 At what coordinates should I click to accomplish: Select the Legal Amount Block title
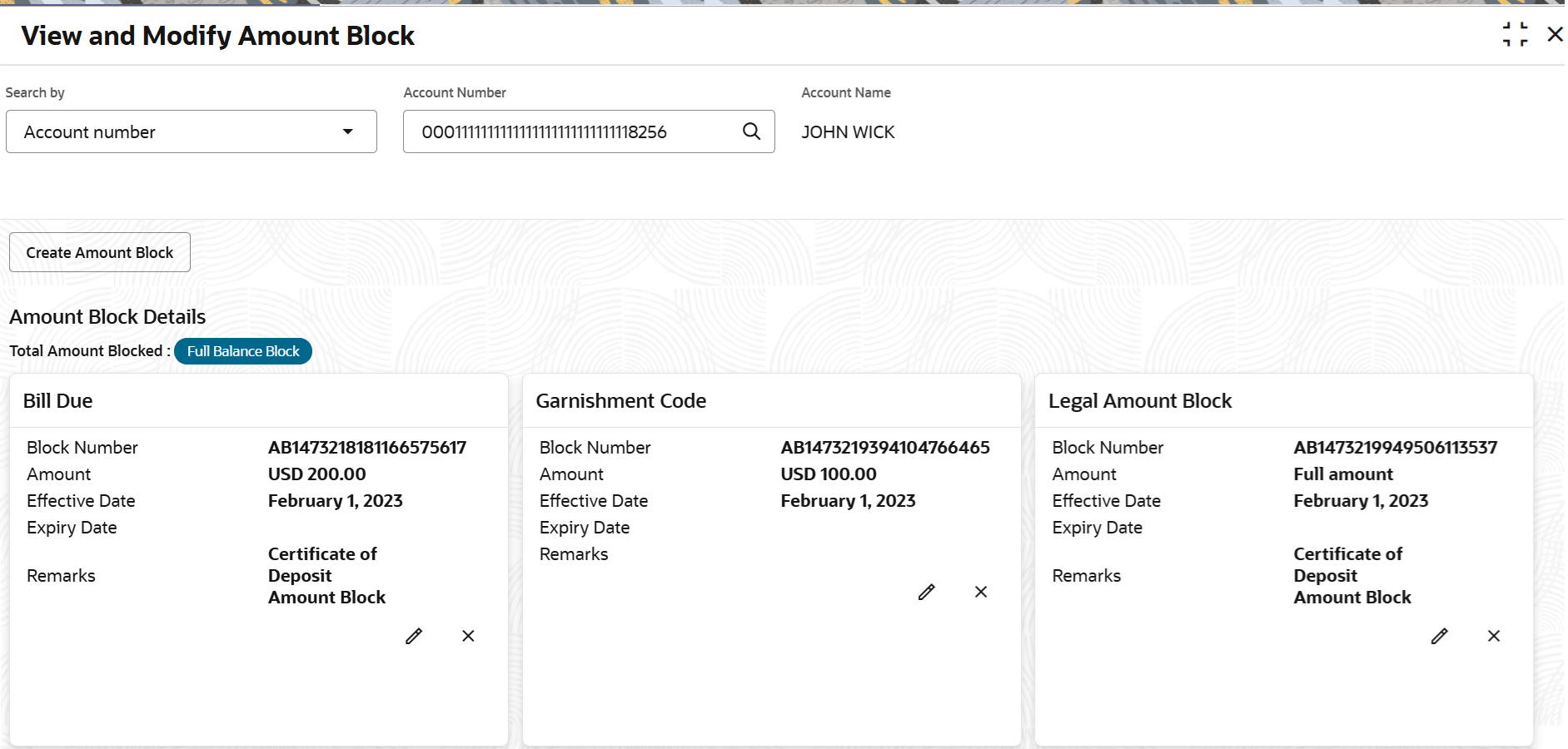1140,401
